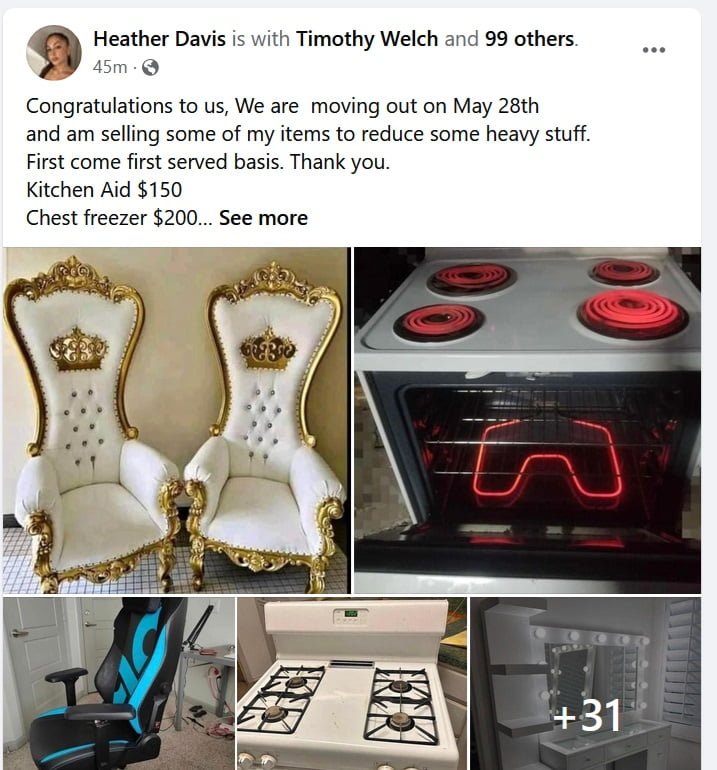Open Heather Davis profile picture
Viewport: 717px width, 770px height.
point(54,53)
